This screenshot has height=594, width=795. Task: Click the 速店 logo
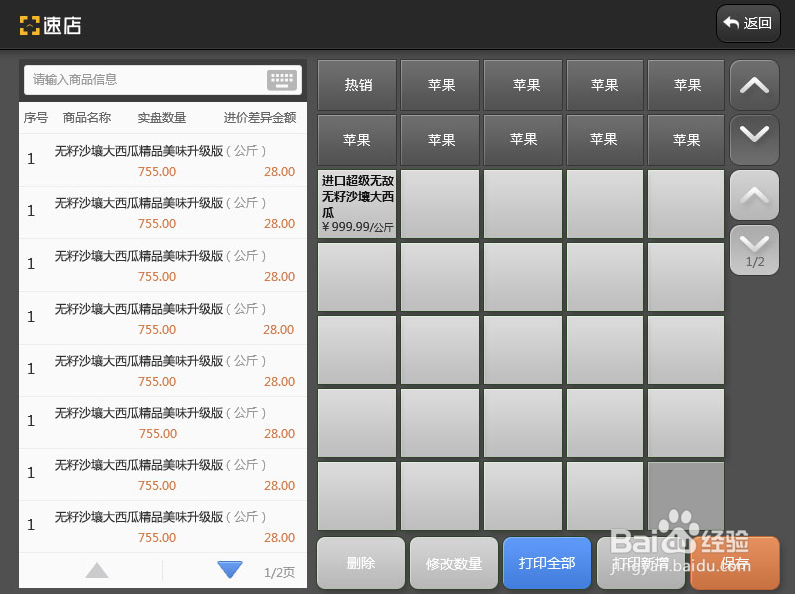coord(50,25)
